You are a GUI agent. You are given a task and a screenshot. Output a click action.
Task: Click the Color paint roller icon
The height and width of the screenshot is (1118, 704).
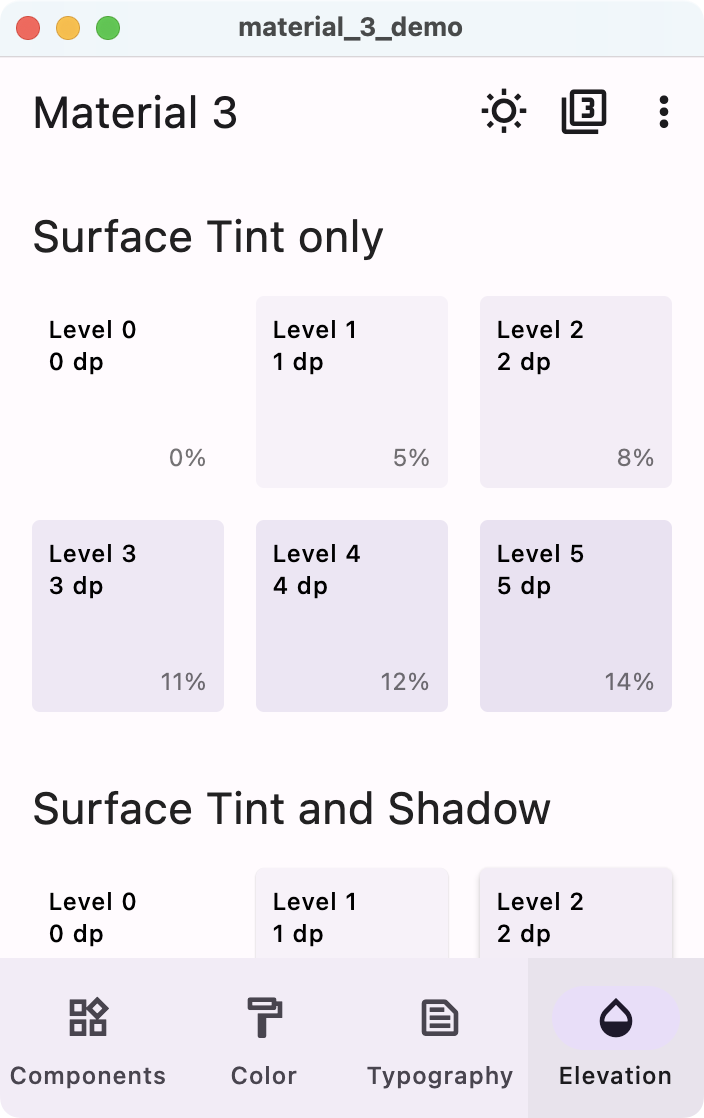[x=264, y=1018]
